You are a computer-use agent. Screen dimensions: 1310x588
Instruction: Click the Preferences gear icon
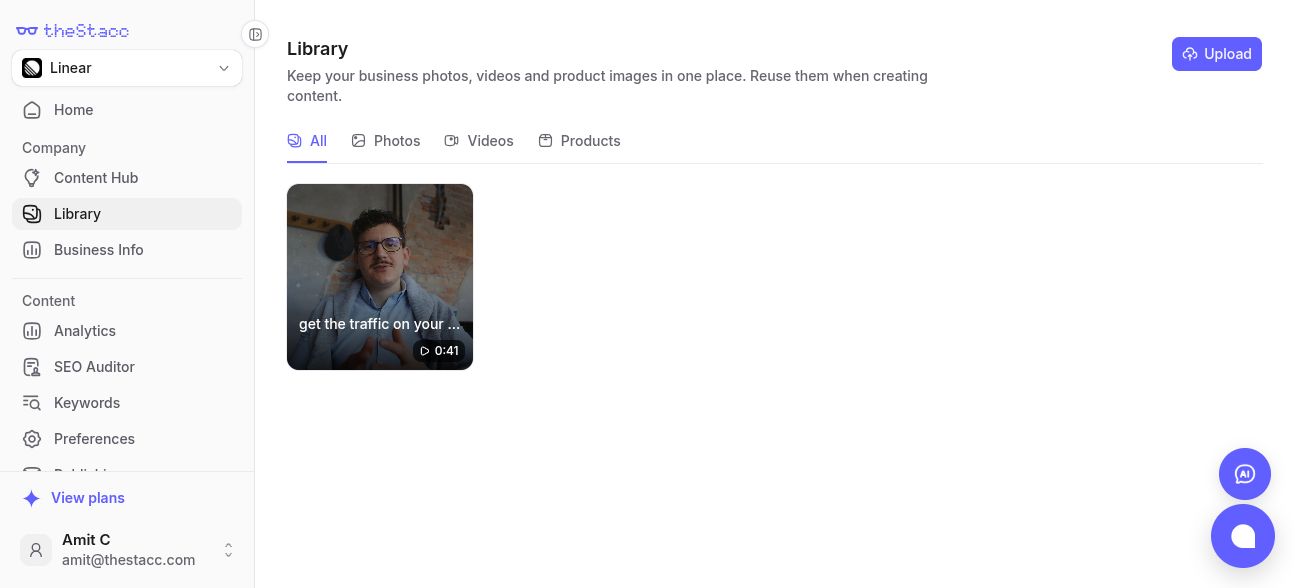click(33, 439)
